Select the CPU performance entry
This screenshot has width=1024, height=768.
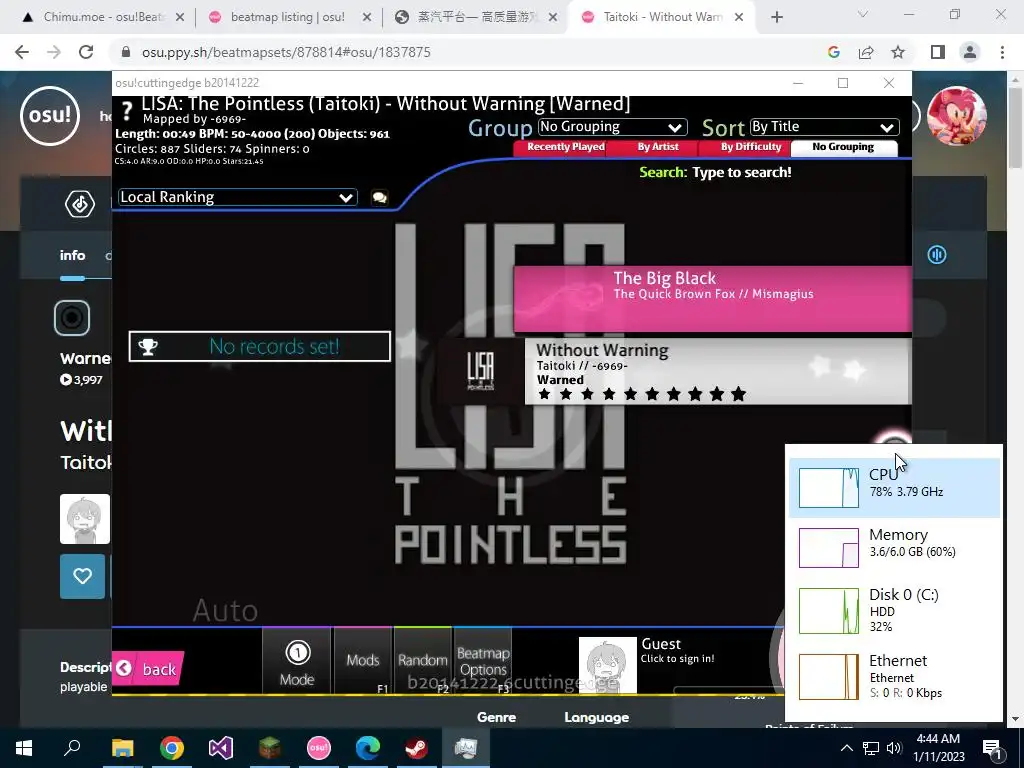point(894,487)
